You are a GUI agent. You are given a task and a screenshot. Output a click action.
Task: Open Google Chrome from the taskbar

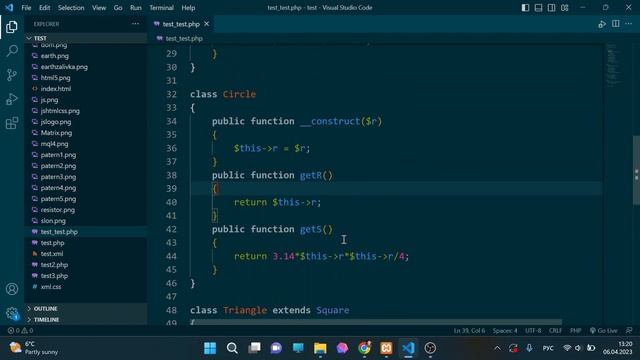364,348
